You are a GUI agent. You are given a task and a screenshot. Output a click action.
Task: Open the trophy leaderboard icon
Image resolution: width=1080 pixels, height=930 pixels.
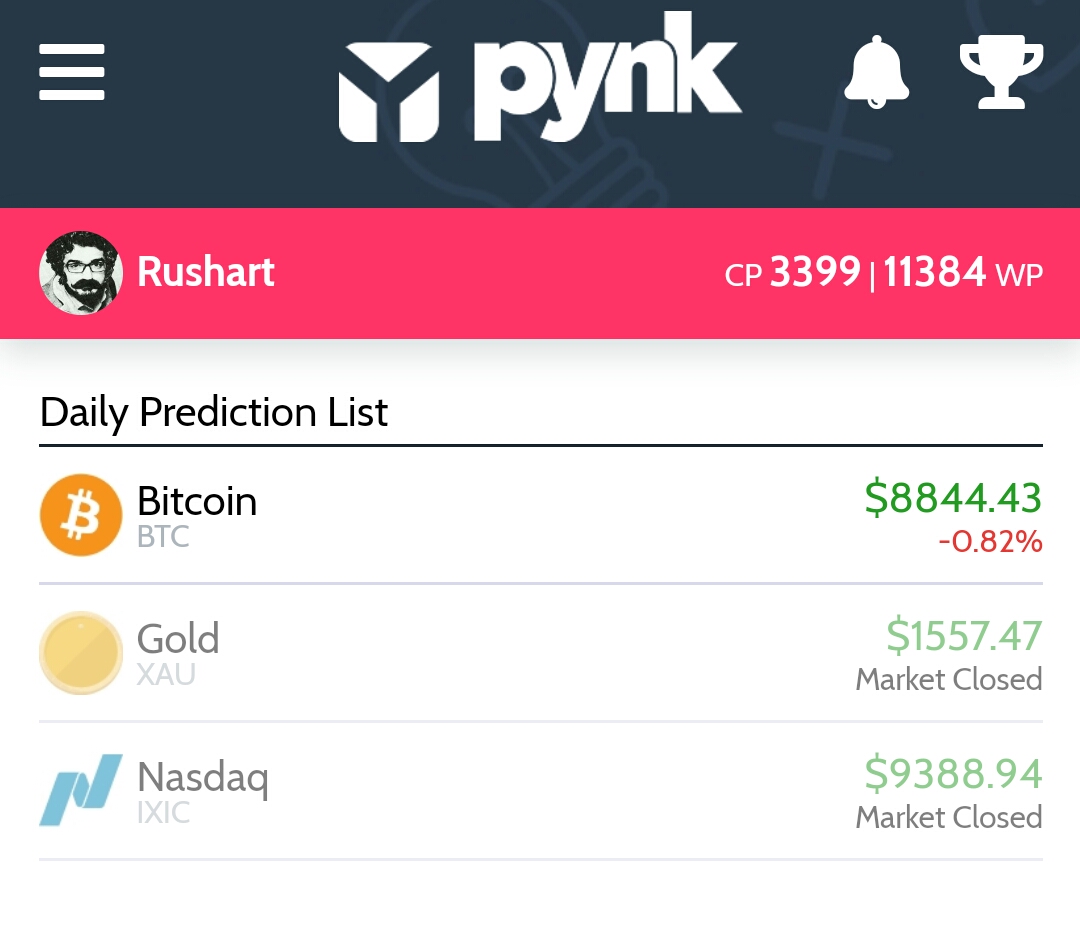point(1001,72)
